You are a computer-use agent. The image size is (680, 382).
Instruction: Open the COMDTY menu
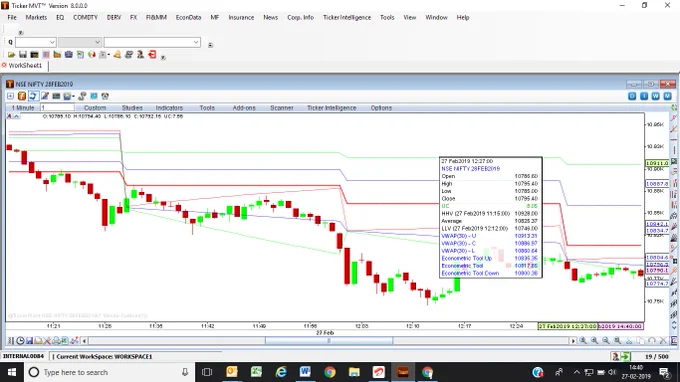pos(85,17)
